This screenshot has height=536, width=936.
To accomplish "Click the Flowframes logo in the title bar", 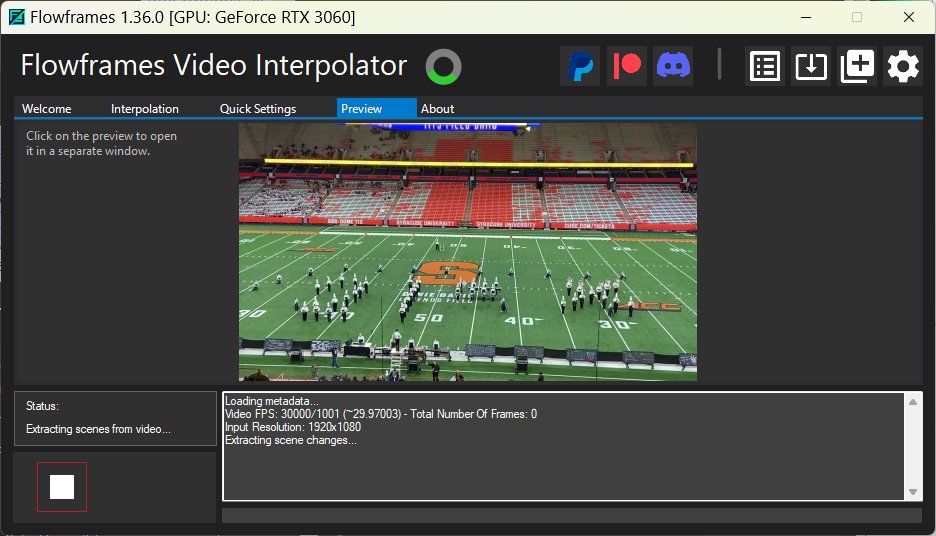I will (17, 17).
